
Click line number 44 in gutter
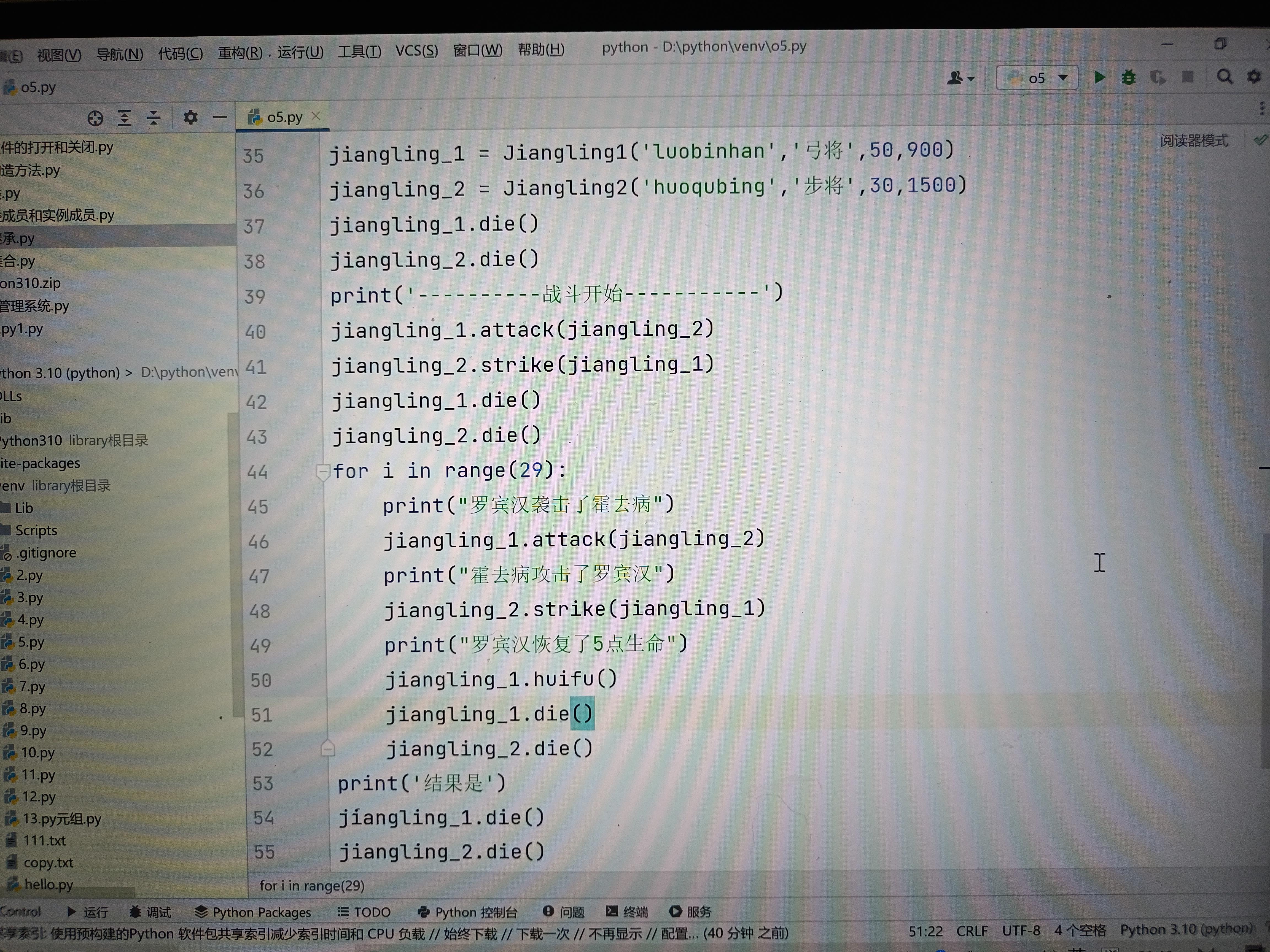tap(257, 472)
